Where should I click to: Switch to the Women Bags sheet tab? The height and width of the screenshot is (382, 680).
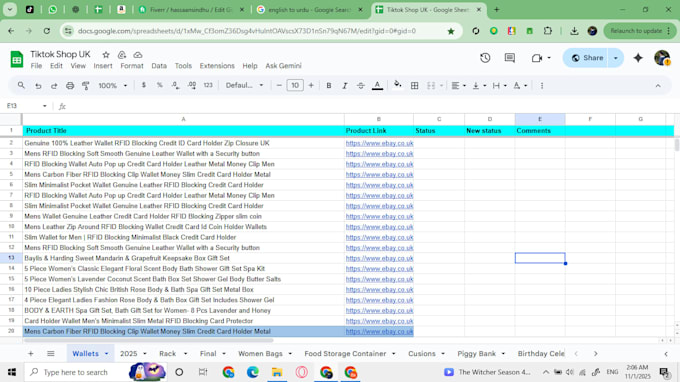260,354
